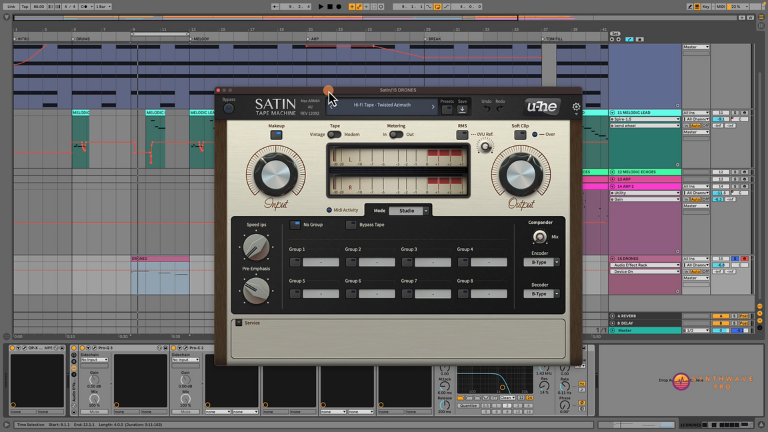Solo the 15 DRONES track
This screenshot has width=768, height=432.
[x=735, y=259]
